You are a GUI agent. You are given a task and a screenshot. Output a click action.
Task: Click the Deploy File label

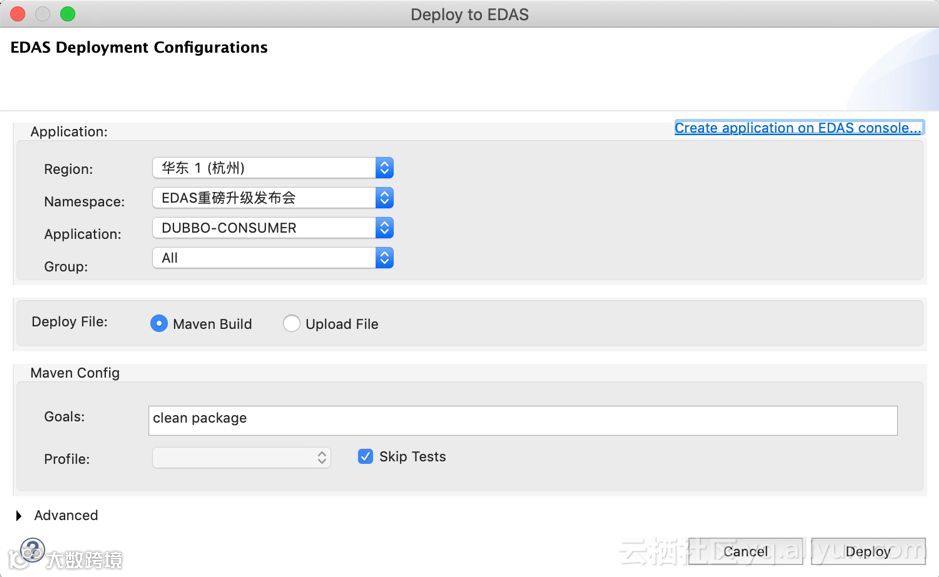tap(69, 321)
